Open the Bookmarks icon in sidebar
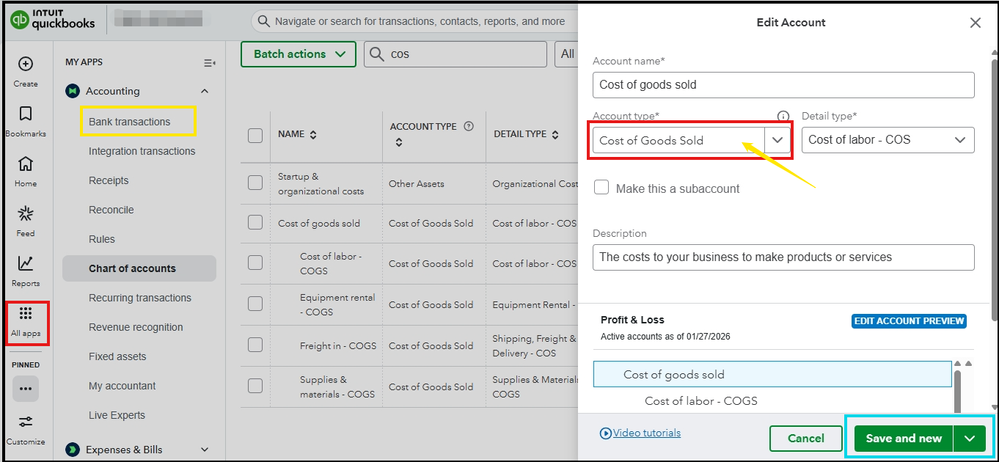 pyautogui.click(x=26, y=114)
